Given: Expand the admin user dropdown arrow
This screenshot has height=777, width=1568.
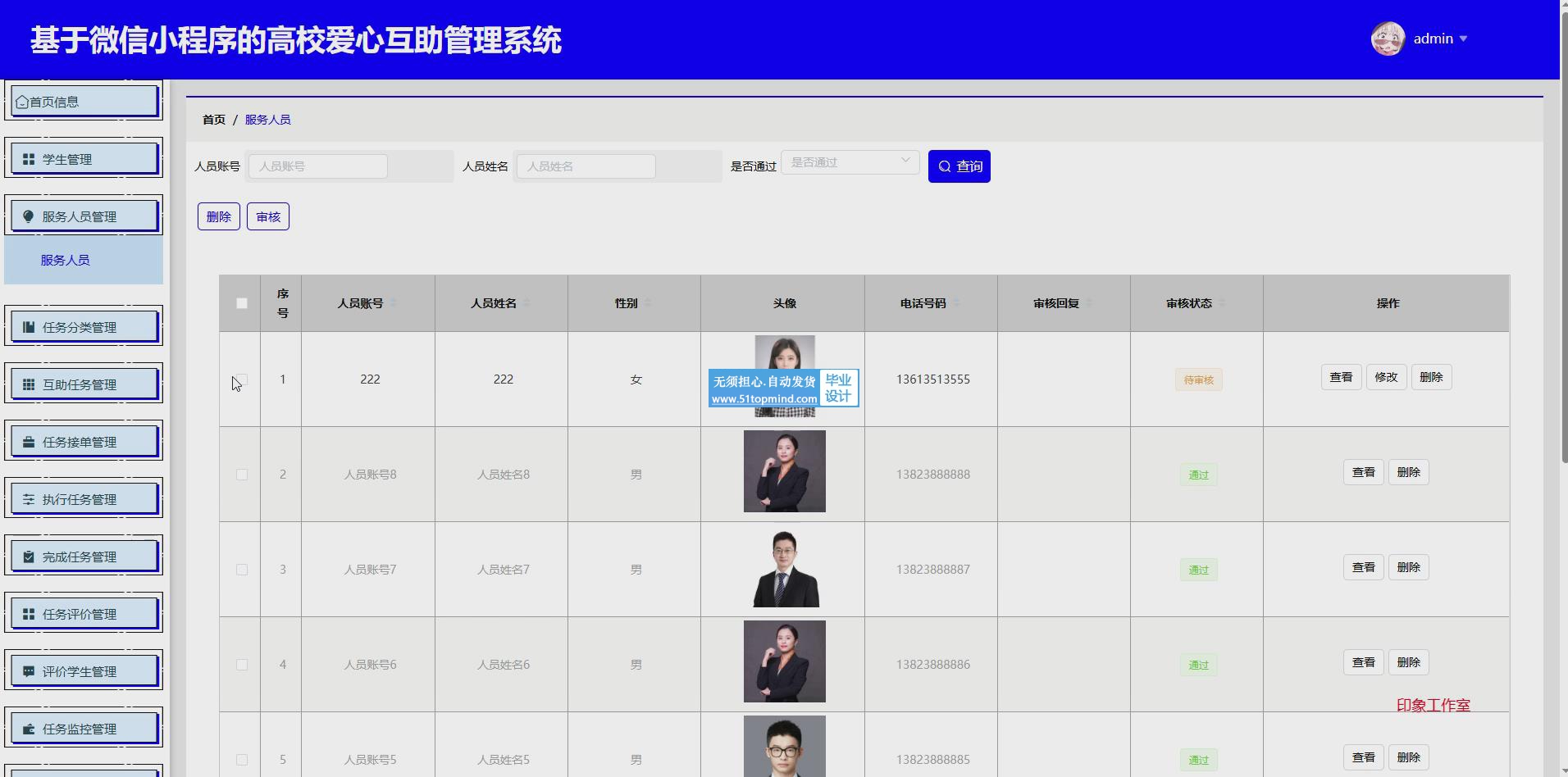Looking at the screenshot, I should click(1464, 39).
